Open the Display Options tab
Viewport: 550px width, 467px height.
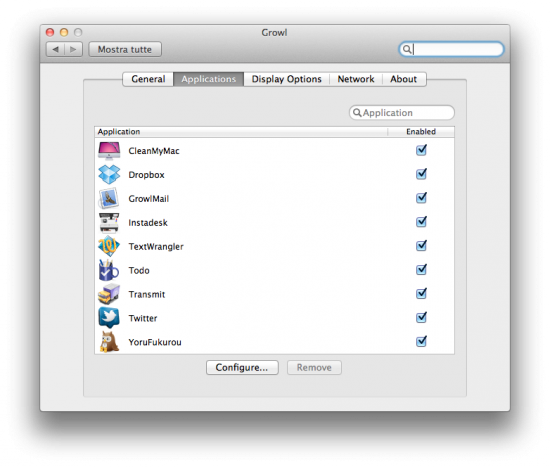[x=287, y=79]
